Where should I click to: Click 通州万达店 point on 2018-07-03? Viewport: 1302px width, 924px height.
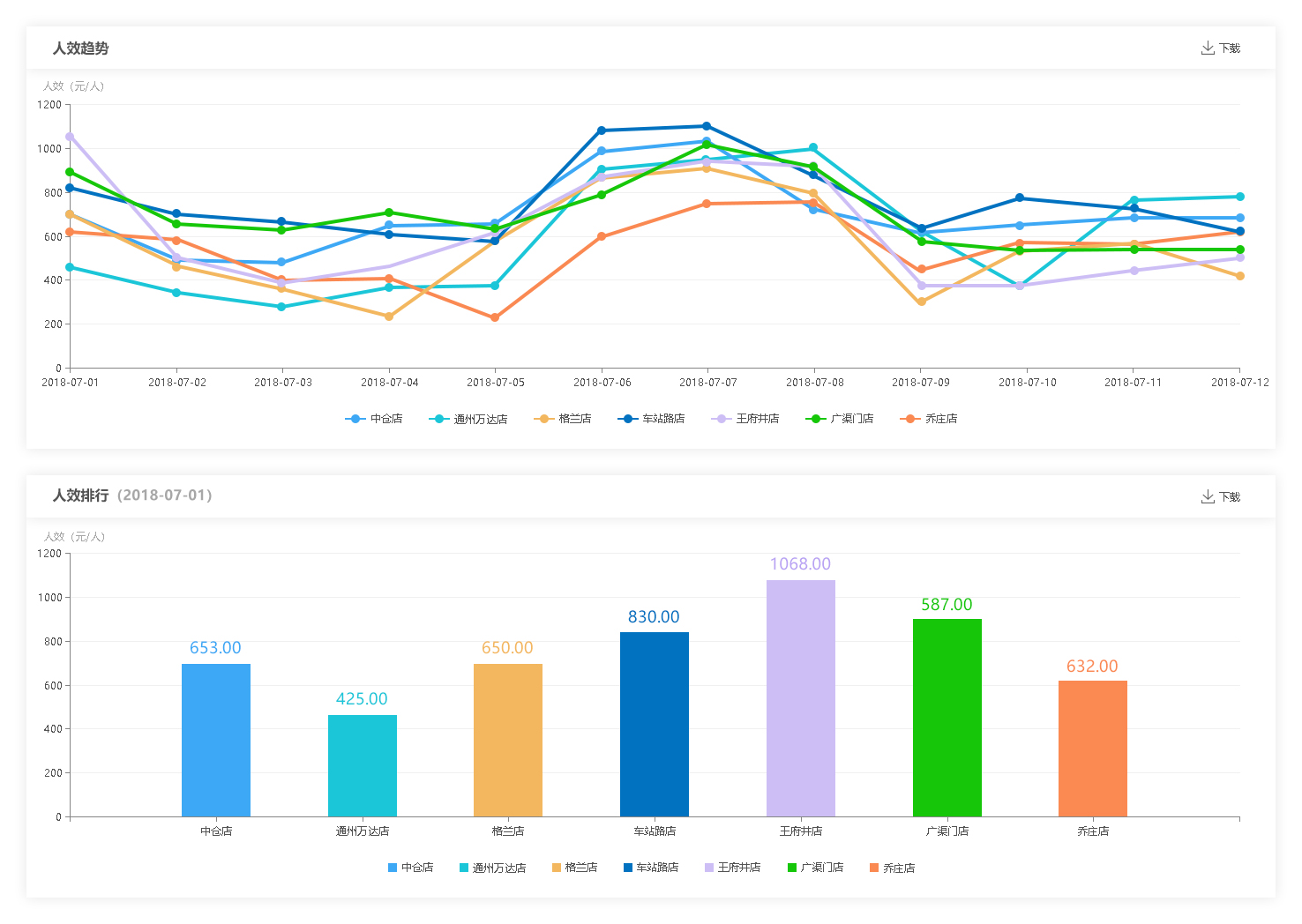coord(281,307)
